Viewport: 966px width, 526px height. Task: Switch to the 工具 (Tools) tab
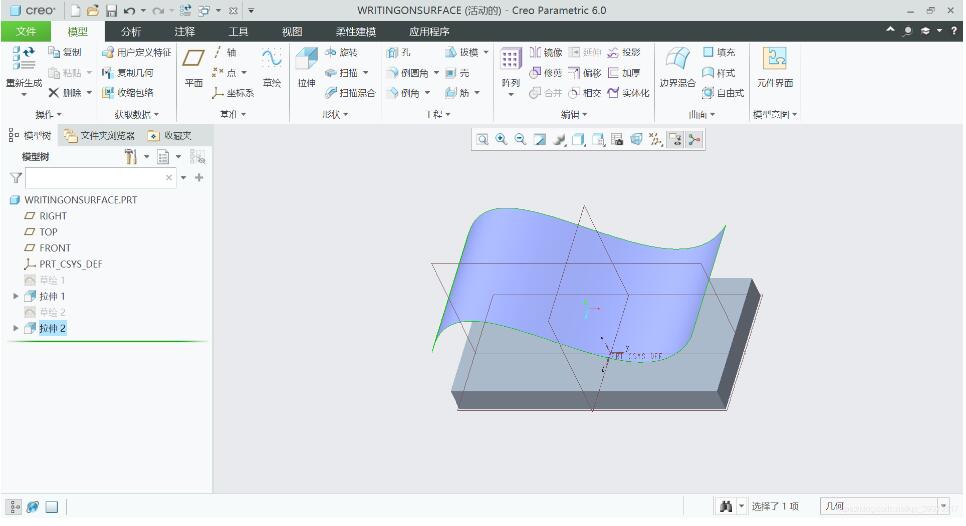click(x=238, y=31)
